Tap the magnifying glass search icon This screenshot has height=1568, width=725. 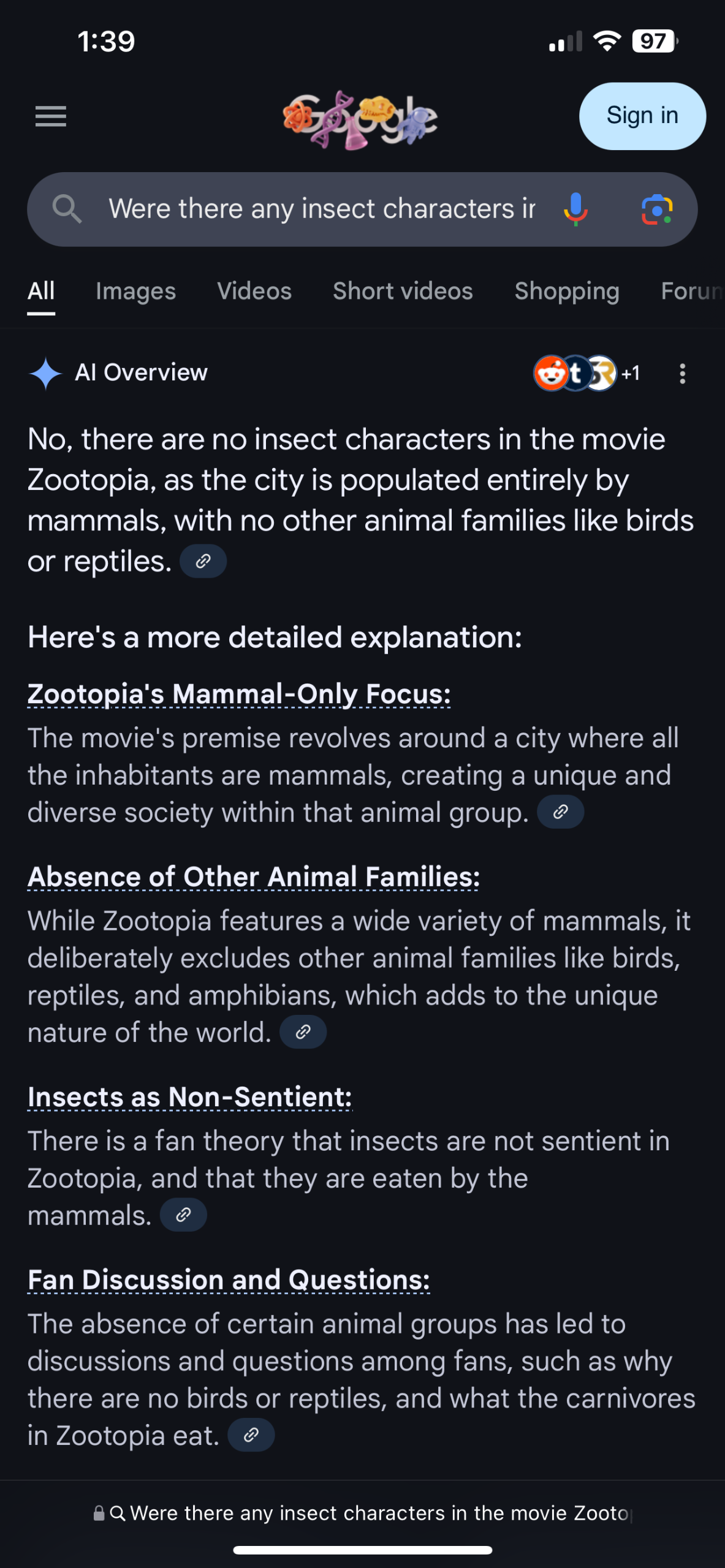click(x=67, y=209)
